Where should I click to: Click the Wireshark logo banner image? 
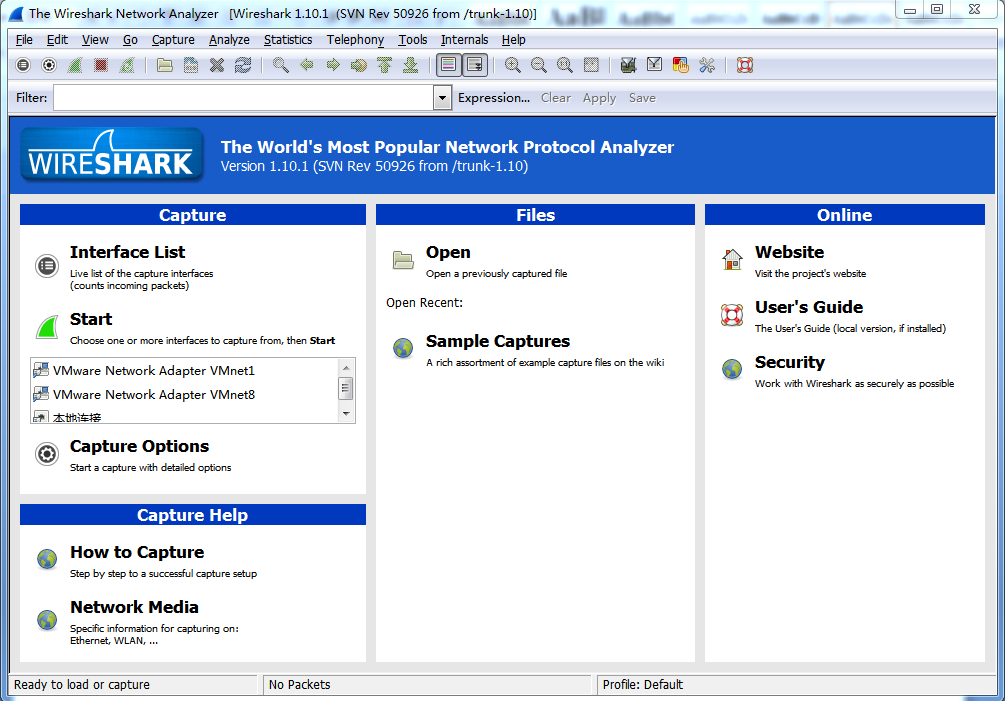click(x=112, y=155)
